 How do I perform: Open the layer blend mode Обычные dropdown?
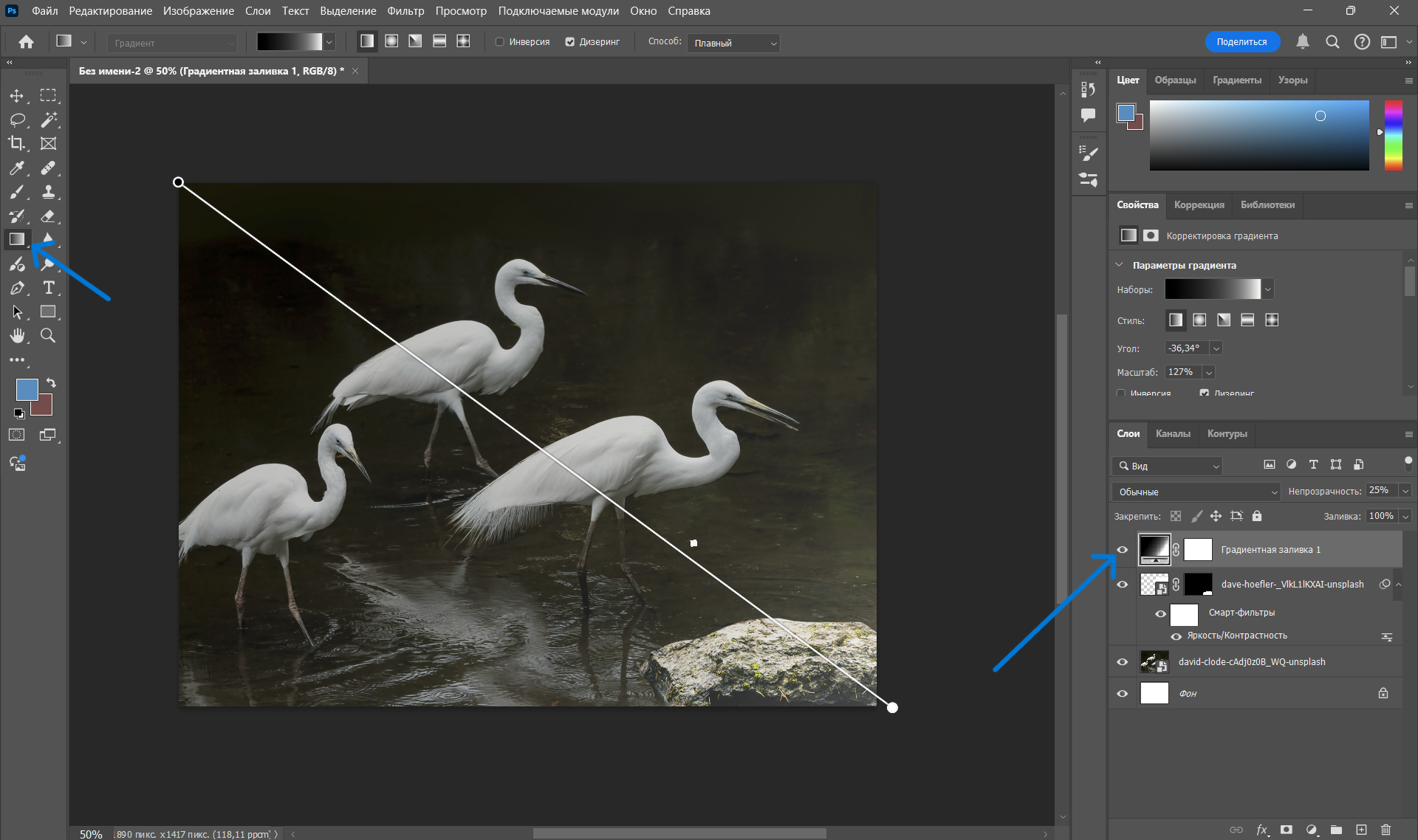point(1196,492)
